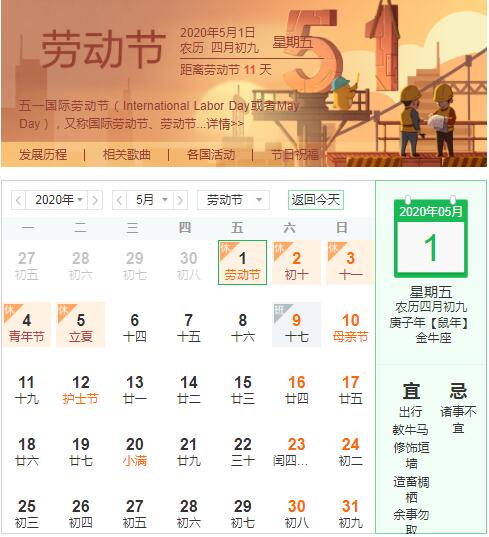Select May 4 青年节 date cell

27,325
